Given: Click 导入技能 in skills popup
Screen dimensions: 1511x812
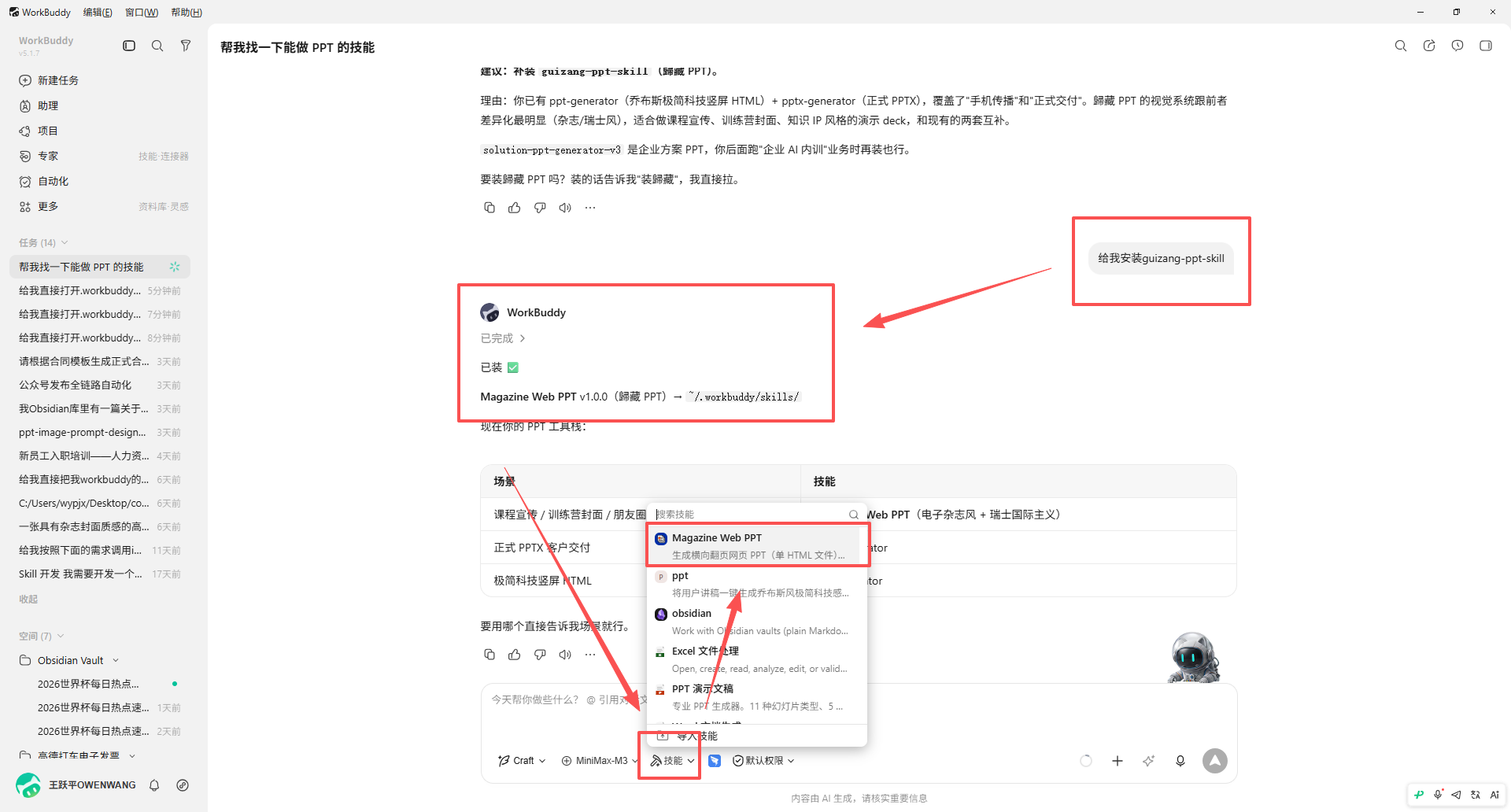Looking at the screenshot, I should (757, 736).
